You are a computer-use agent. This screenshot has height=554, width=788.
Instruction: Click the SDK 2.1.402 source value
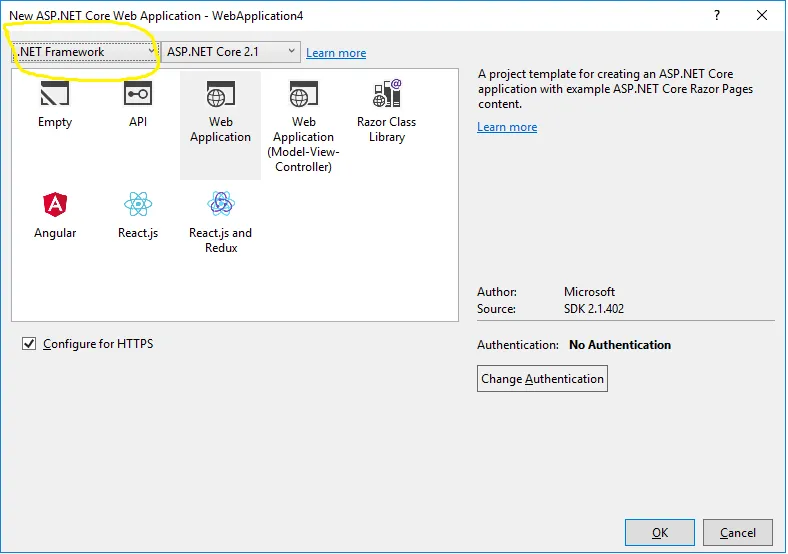coord(594,309)
